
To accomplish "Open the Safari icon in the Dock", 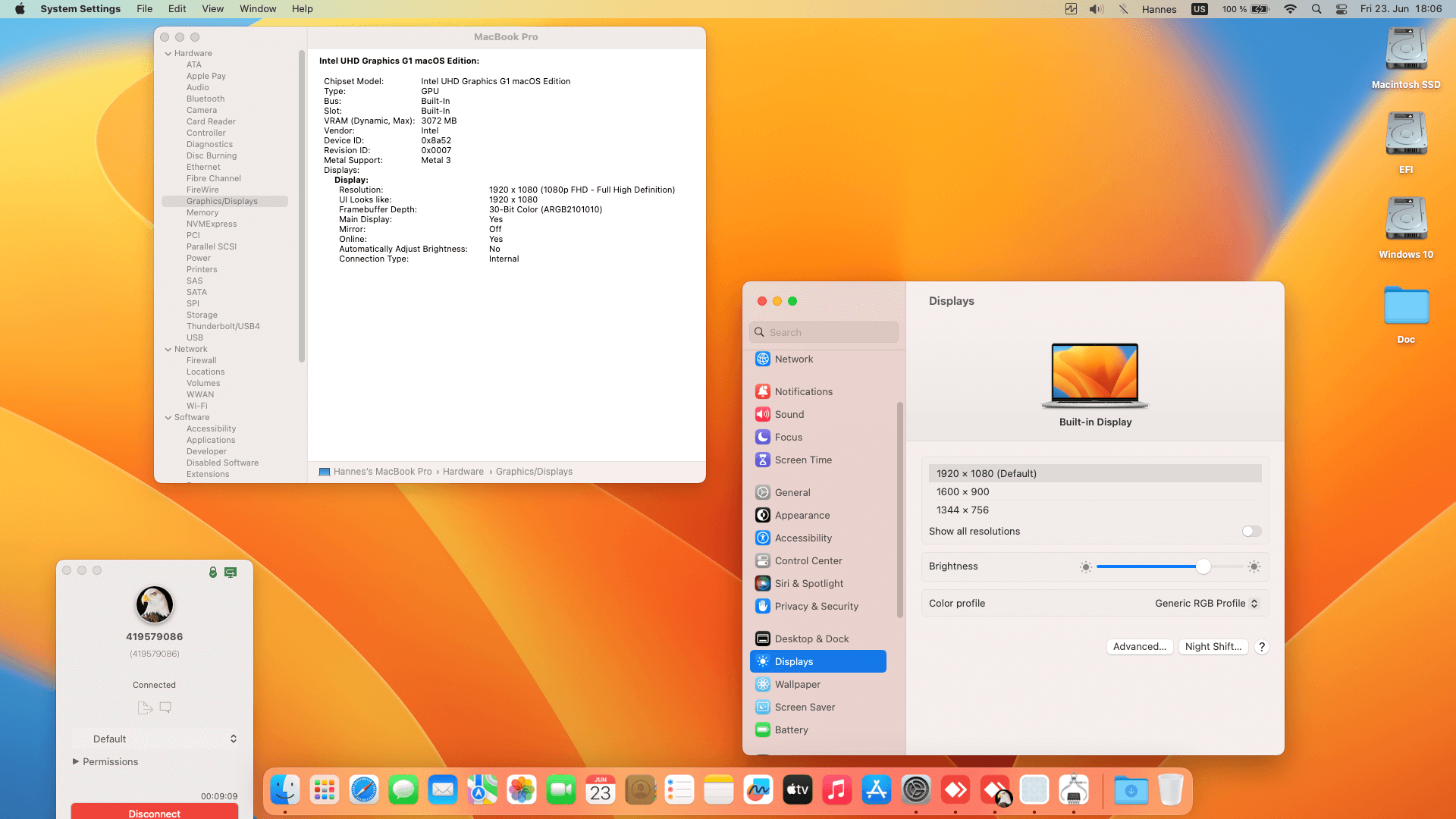I will click(x=364, y=790).
